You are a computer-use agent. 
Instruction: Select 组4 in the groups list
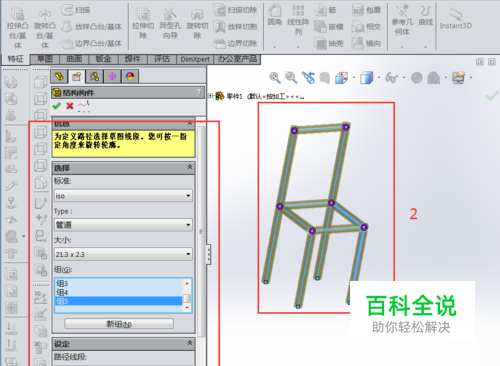[118, 292]
